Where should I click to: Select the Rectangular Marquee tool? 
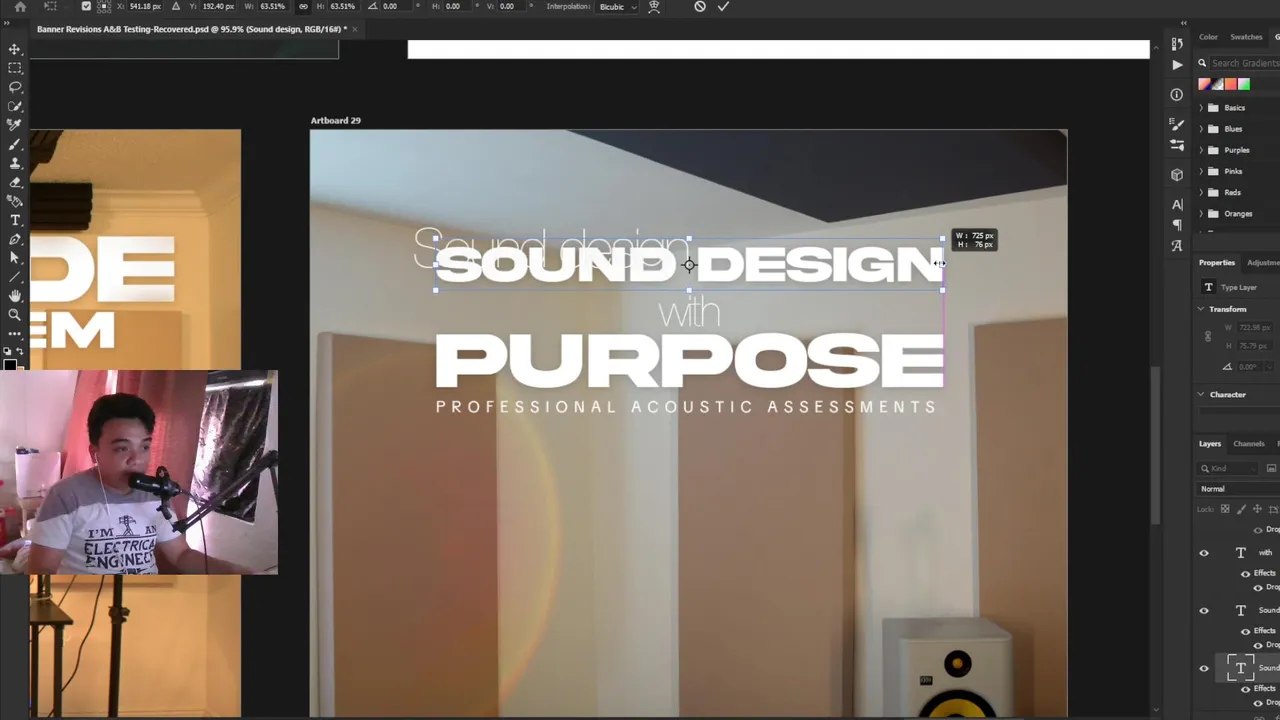pyautogui.click(x=14, y=68)
